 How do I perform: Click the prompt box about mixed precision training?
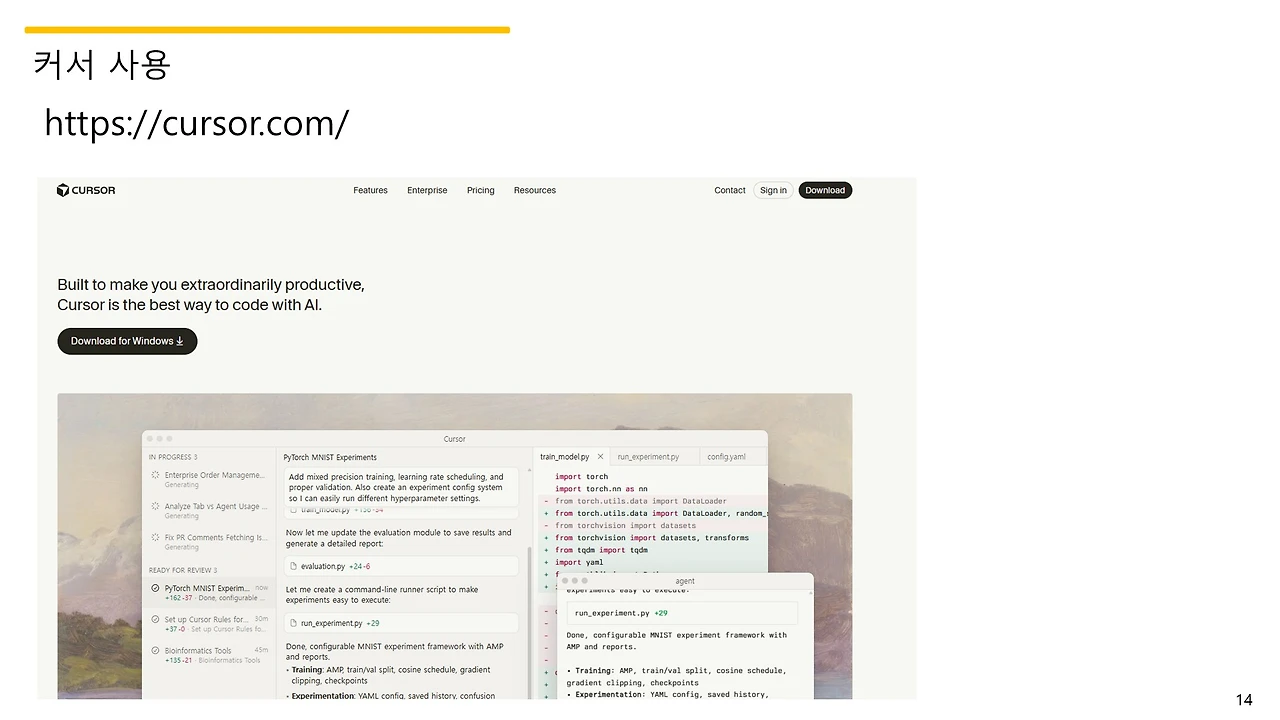[x=402, y=487]
